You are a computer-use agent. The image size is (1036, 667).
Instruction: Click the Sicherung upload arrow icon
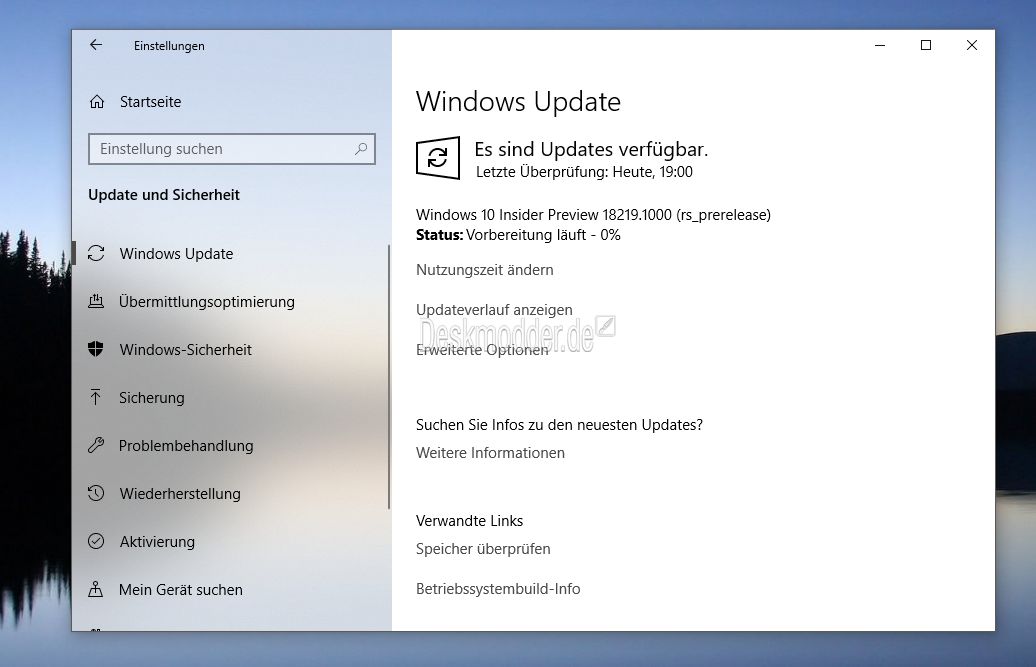click(x=96, y=397)
